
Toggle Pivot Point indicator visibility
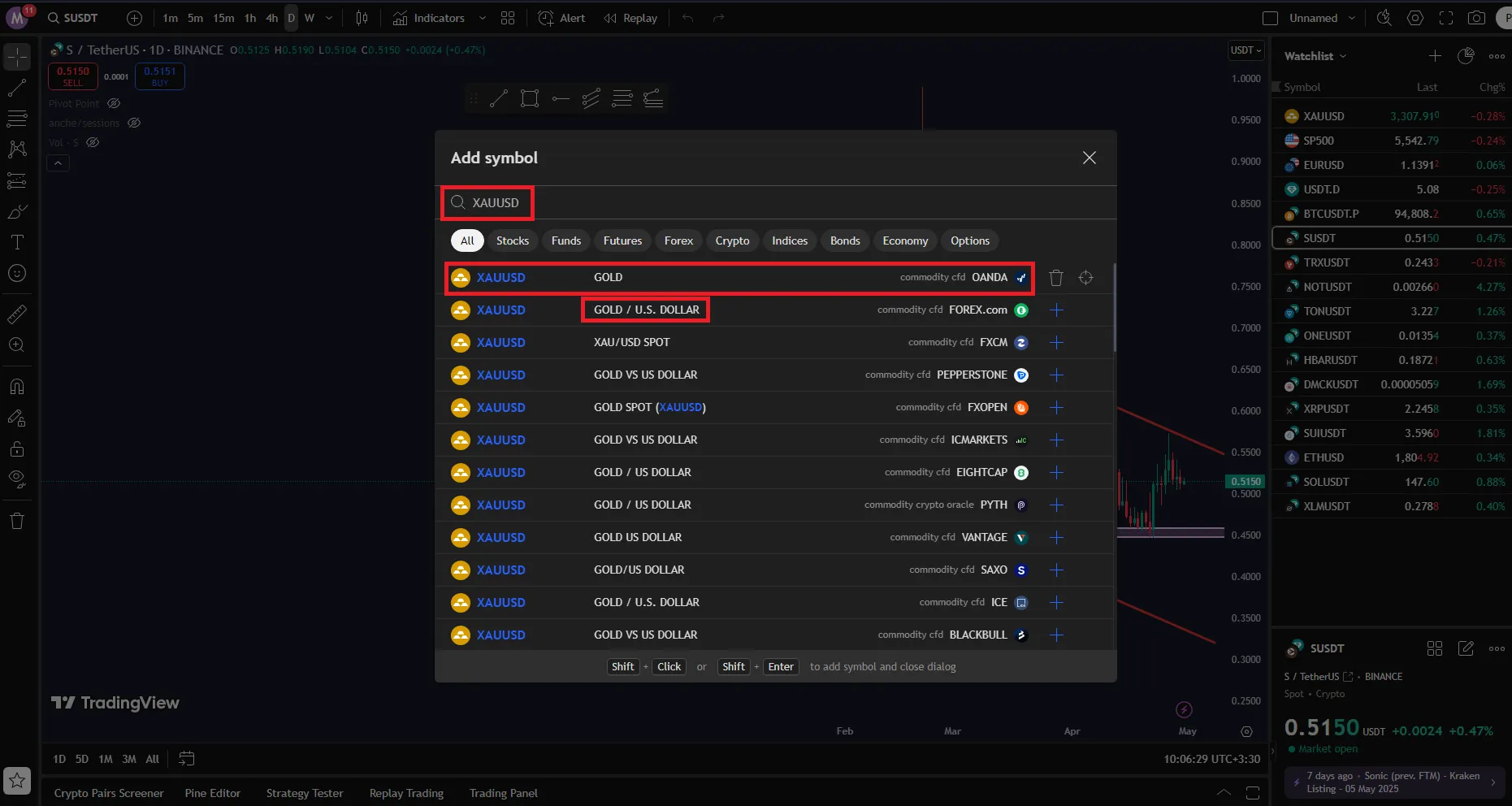(x=115, y=104)
